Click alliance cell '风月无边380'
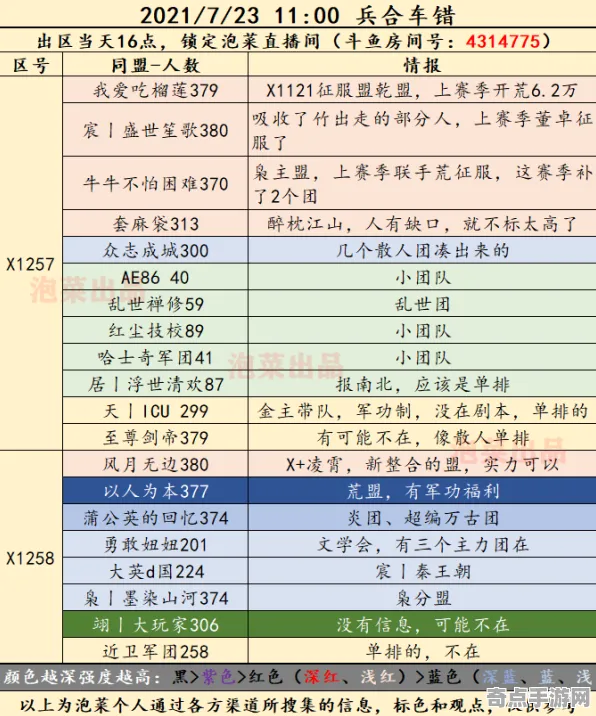Screen dimensions: 596x716 (155, 464)
